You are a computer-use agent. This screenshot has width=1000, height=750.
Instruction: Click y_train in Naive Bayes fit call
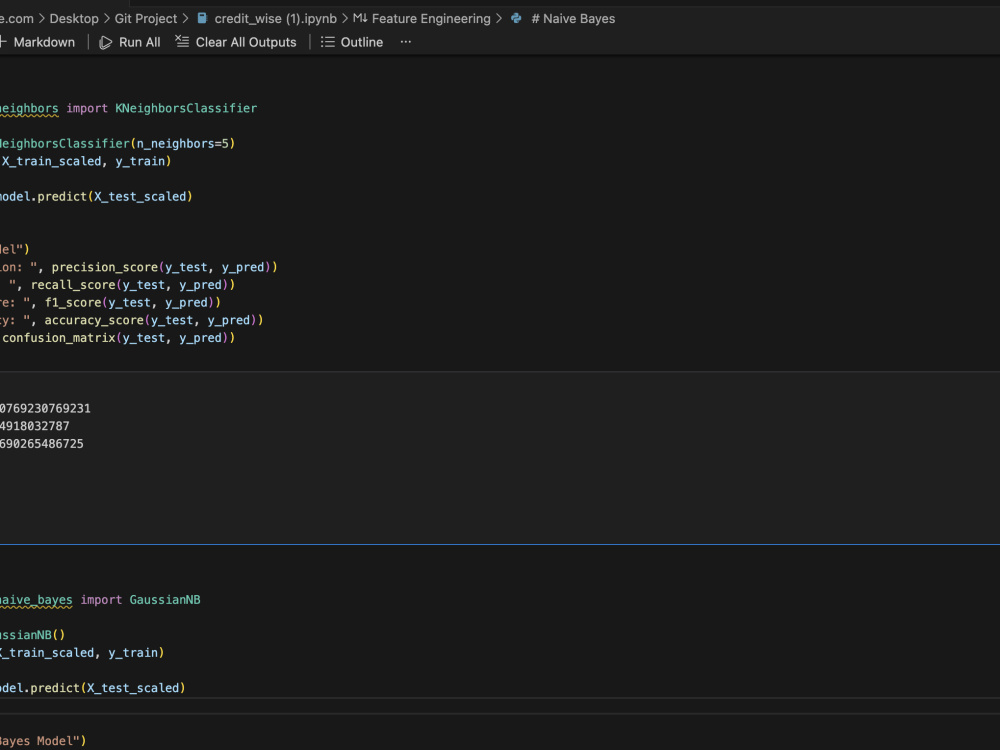133,653
